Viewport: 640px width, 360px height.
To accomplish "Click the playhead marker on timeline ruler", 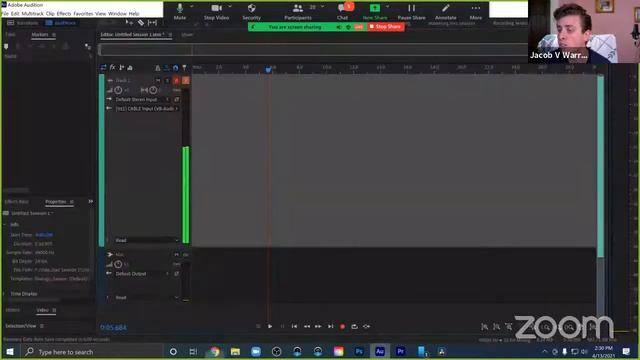I will (268, 70).
